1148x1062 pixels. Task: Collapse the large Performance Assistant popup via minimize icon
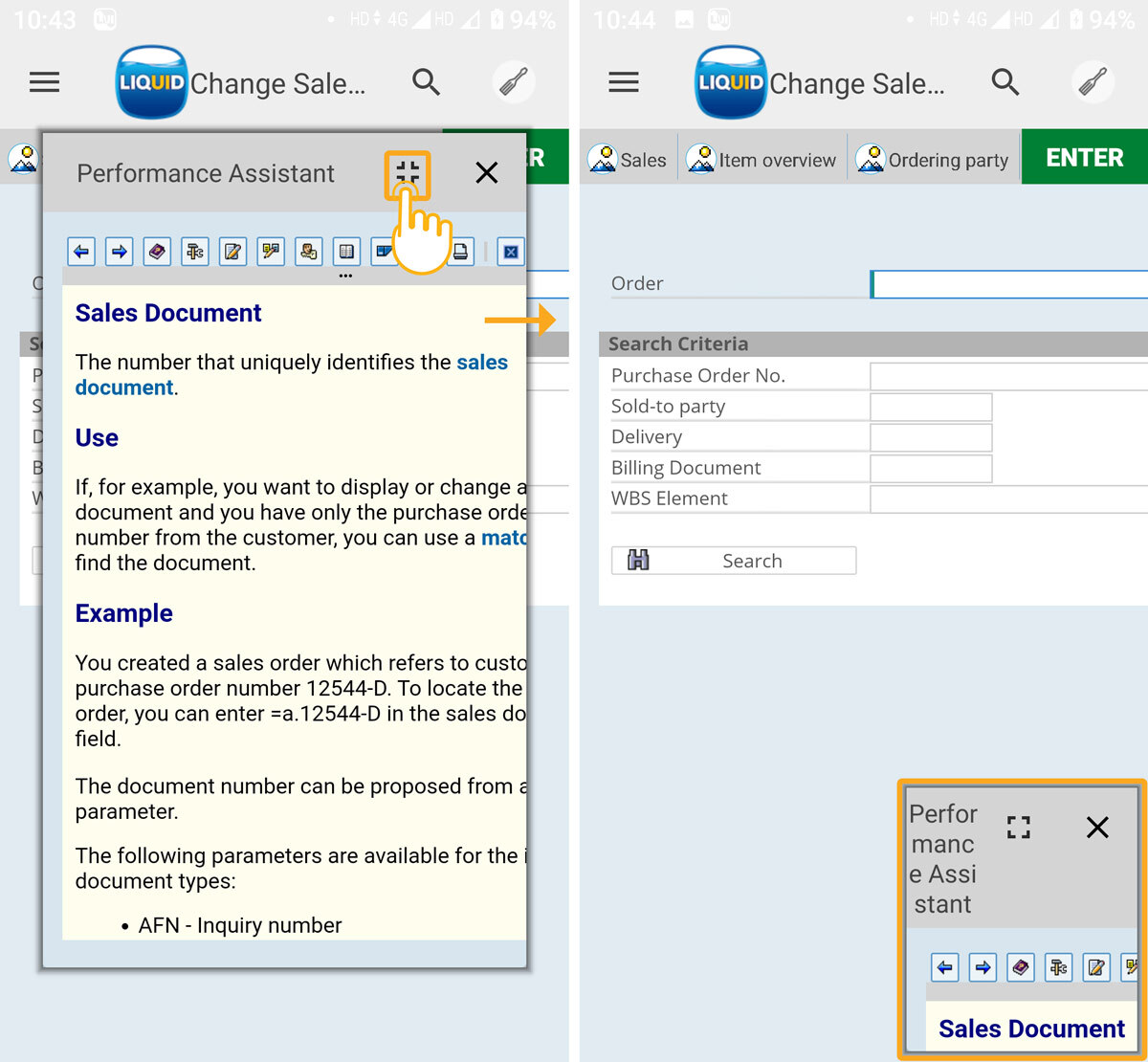coord(408,173)
